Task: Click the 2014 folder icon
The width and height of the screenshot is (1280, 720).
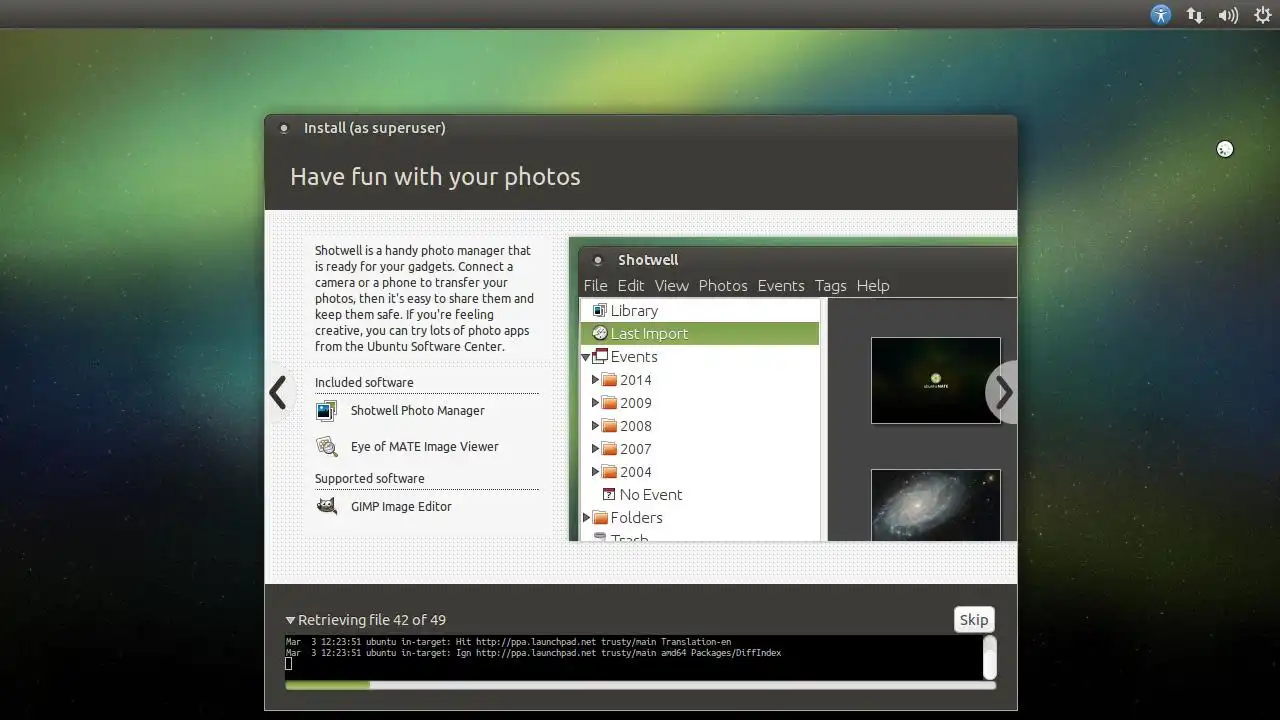Action: click(x=609, y=380)
